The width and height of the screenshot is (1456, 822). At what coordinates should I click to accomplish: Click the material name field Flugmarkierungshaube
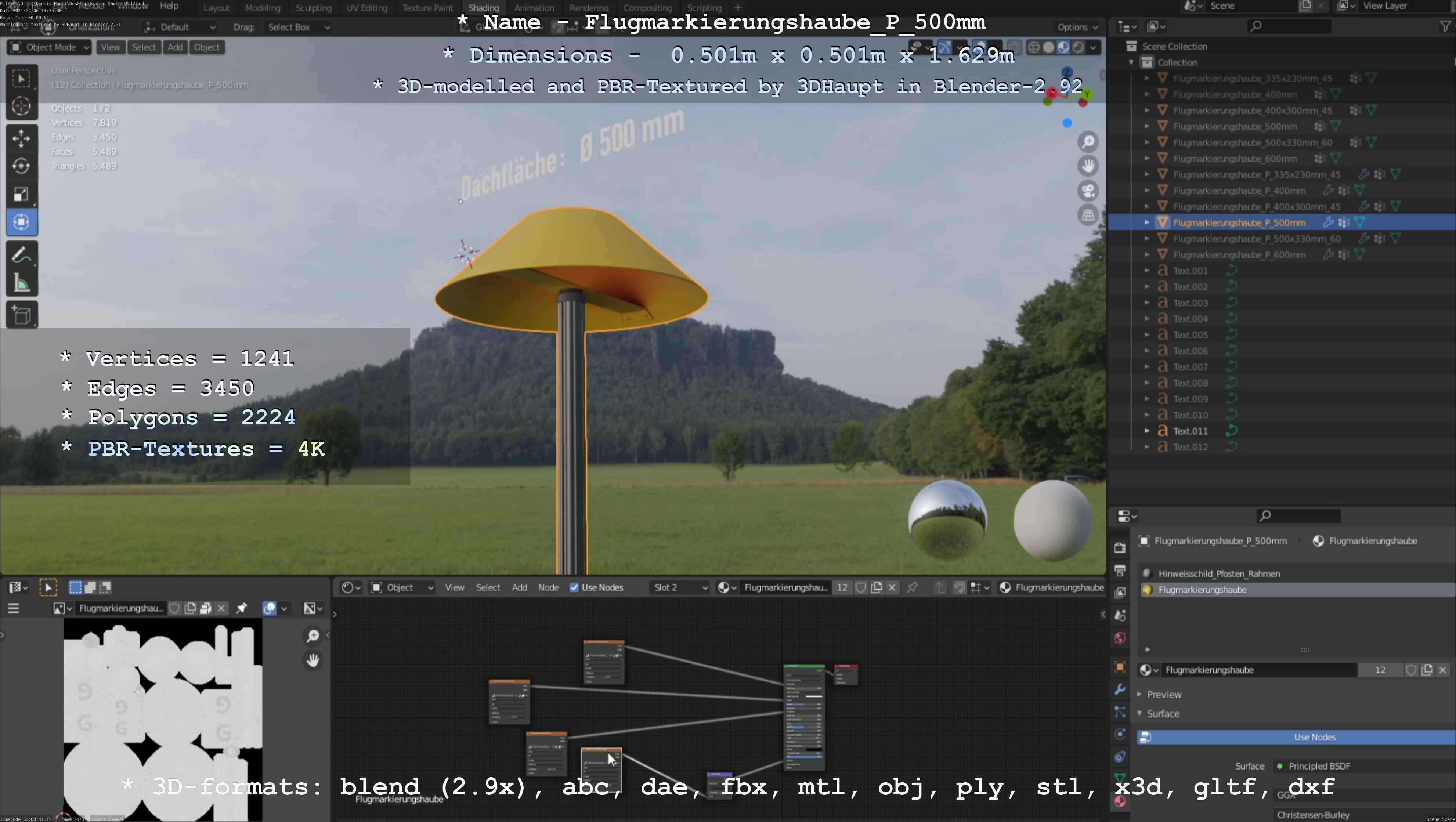point(1260,670)
